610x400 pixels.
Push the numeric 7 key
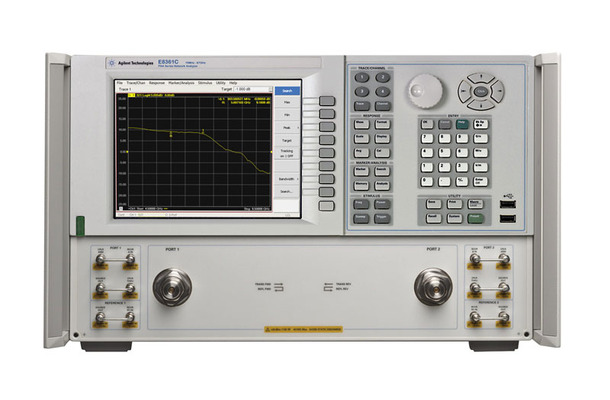click(427, 139)
